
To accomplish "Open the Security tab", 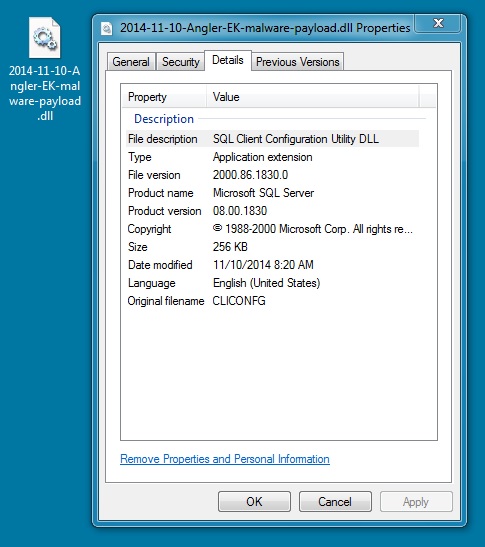I will 180,62.
